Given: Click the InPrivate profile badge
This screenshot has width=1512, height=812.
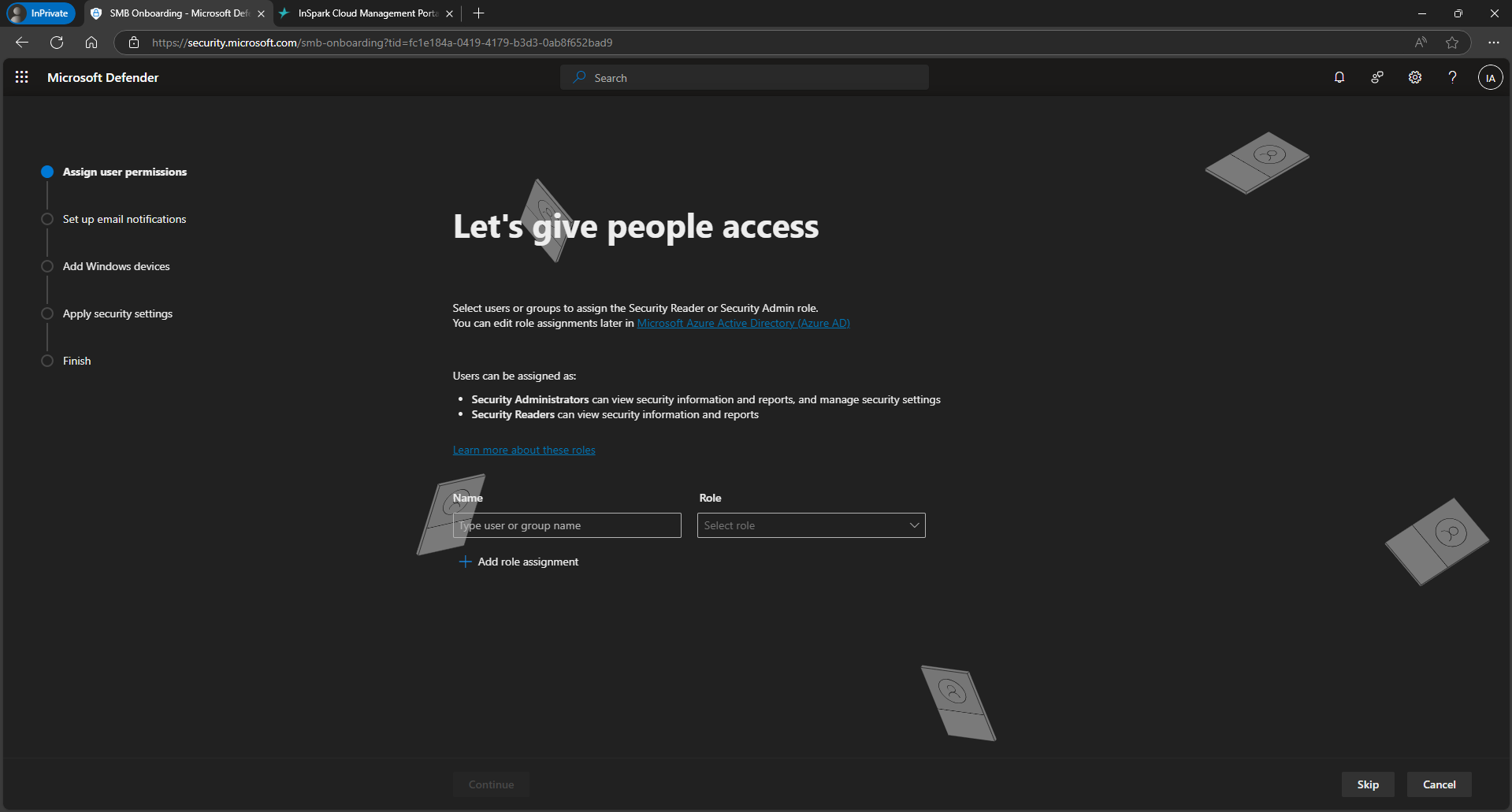Looking at the screenshot, I should click(x=40, y=13).
